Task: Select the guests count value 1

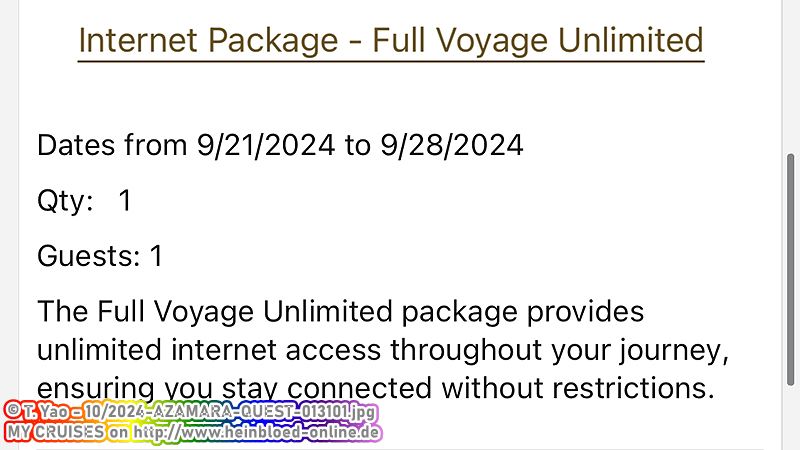Action: coord(156,256)
